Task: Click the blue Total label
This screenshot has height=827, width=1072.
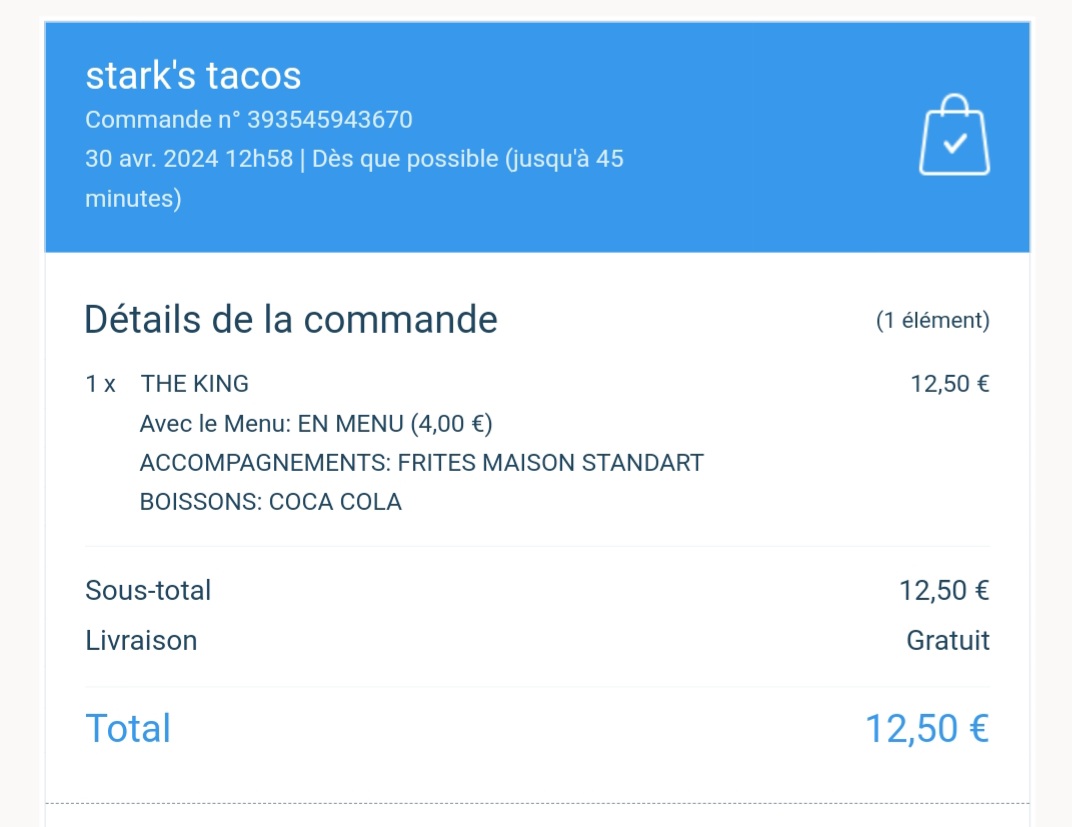Action: (x=128, y=728)
